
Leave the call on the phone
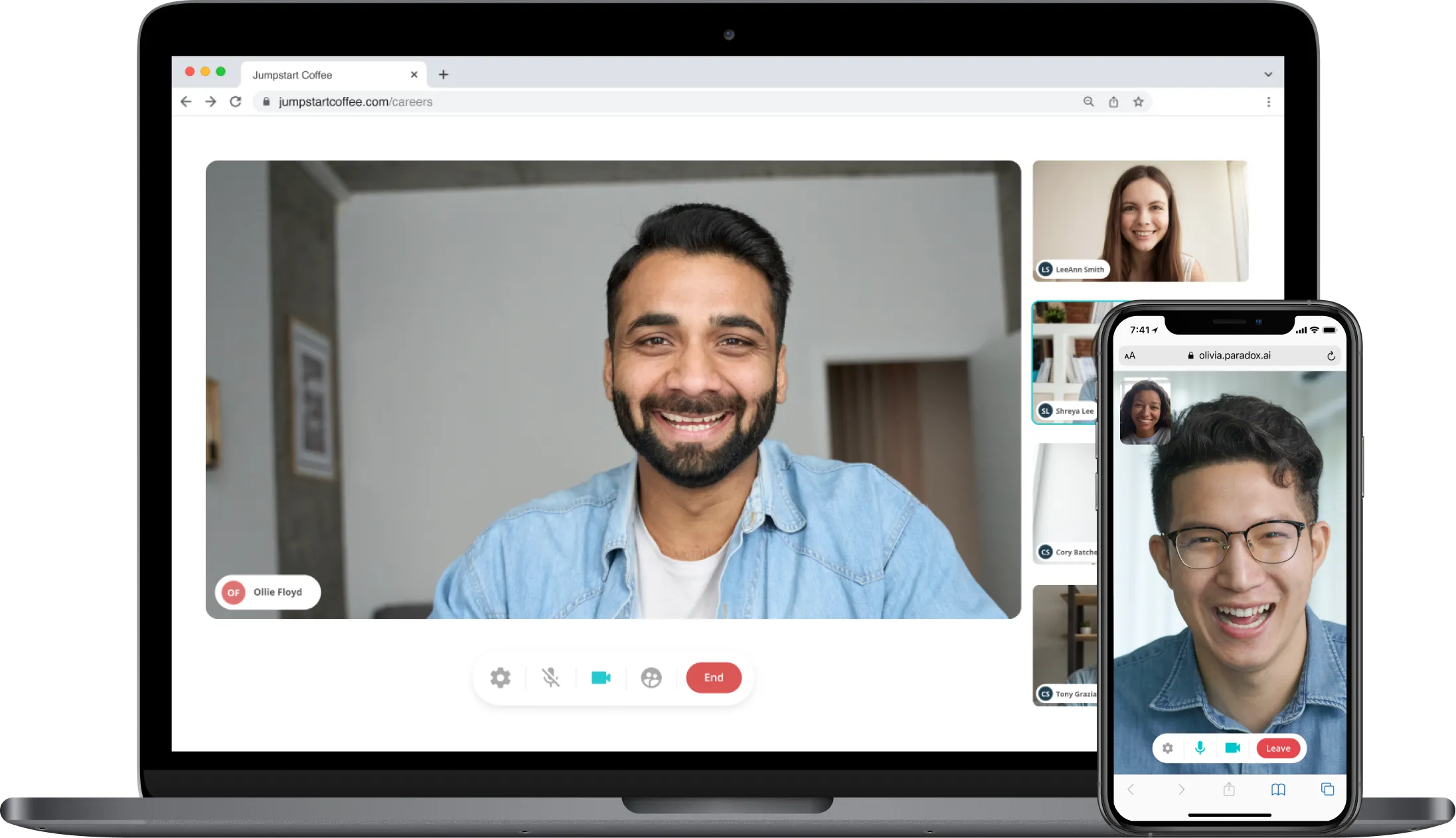[x=1279, y=748]
